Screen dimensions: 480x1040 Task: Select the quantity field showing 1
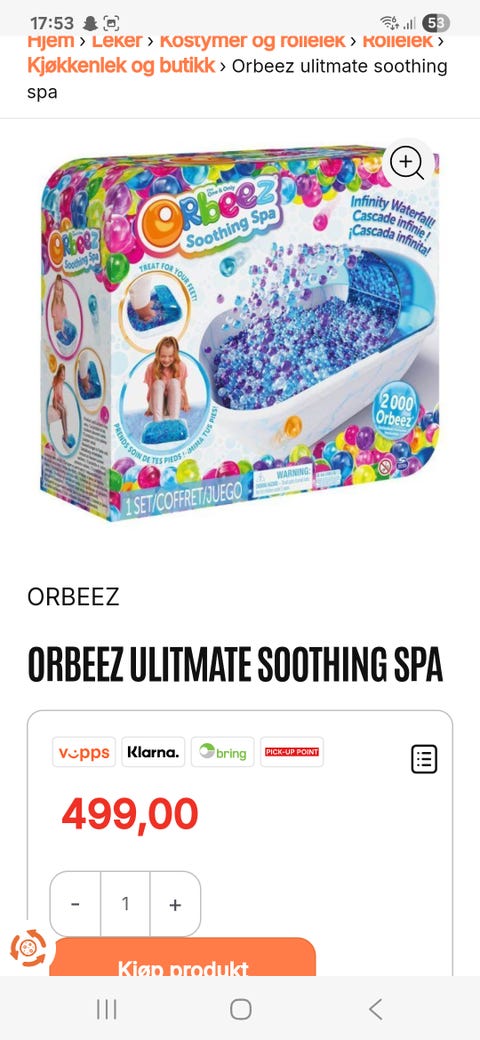point(125,904)
